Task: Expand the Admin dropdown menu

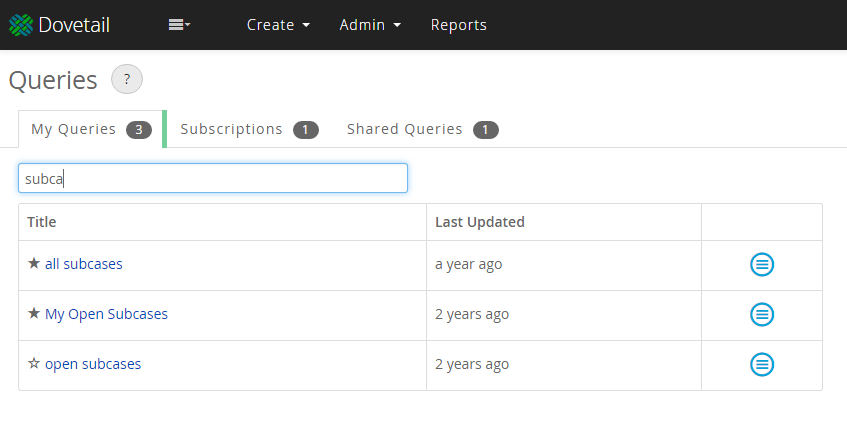Action: click(x=370, y=25)
